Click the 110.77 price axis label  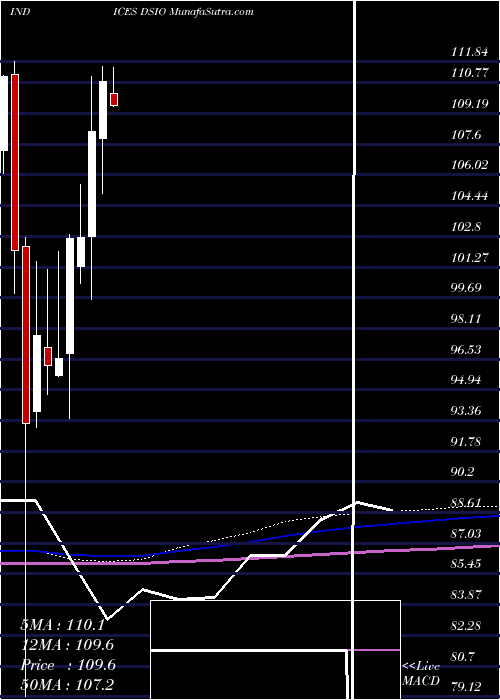click(470, 73)
